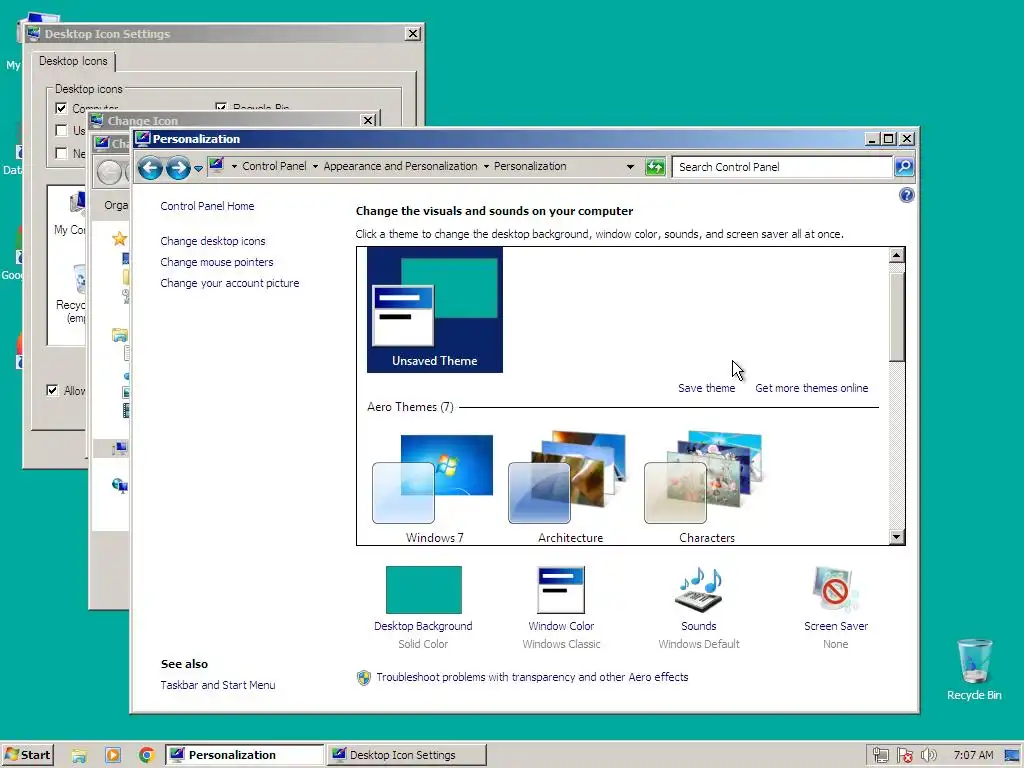Open recent pages dropdown next to Forward
Screen dimensions: 1024x768
[199, 168]
